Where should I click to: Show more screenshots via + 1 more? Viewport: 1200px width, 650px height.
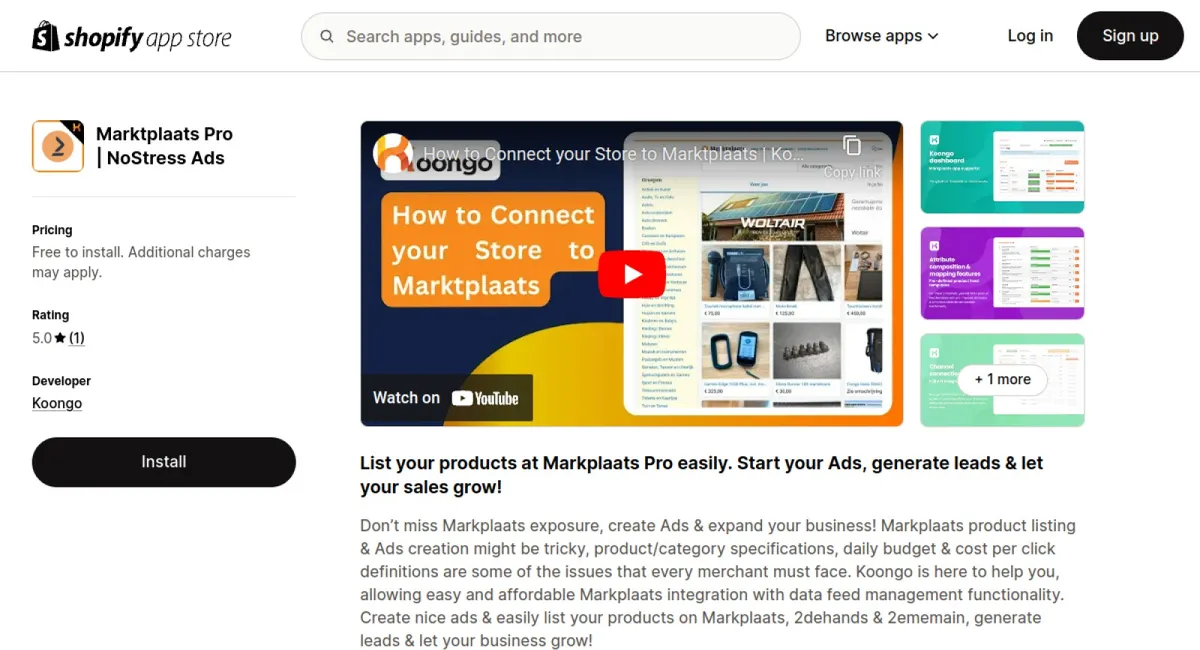pos(1002,379)
